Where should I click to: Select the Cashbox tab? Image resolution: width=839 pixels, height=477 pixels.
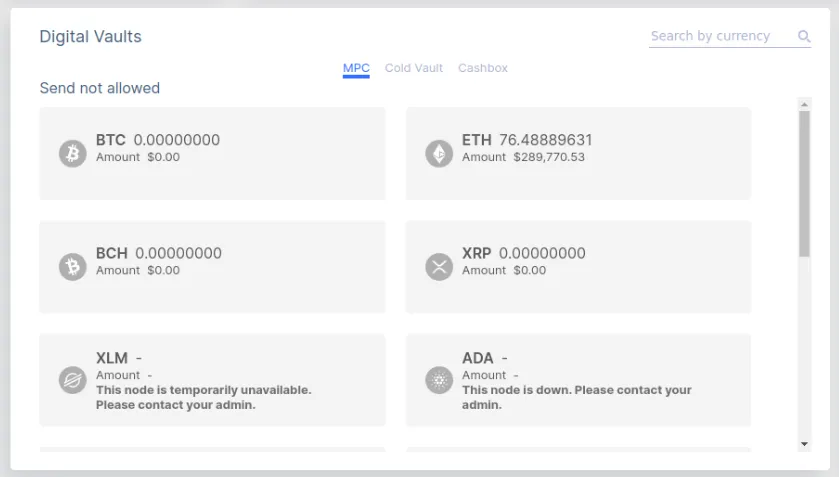(483, 68)
